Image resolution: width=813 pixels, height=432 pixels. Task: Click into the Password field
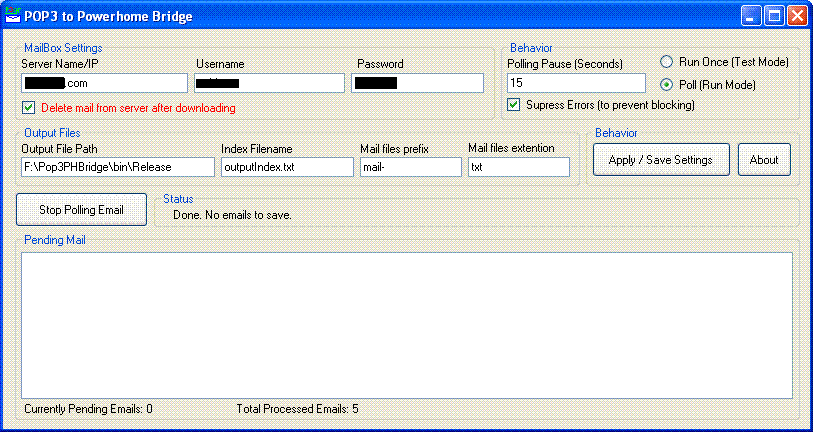point(417,83)
